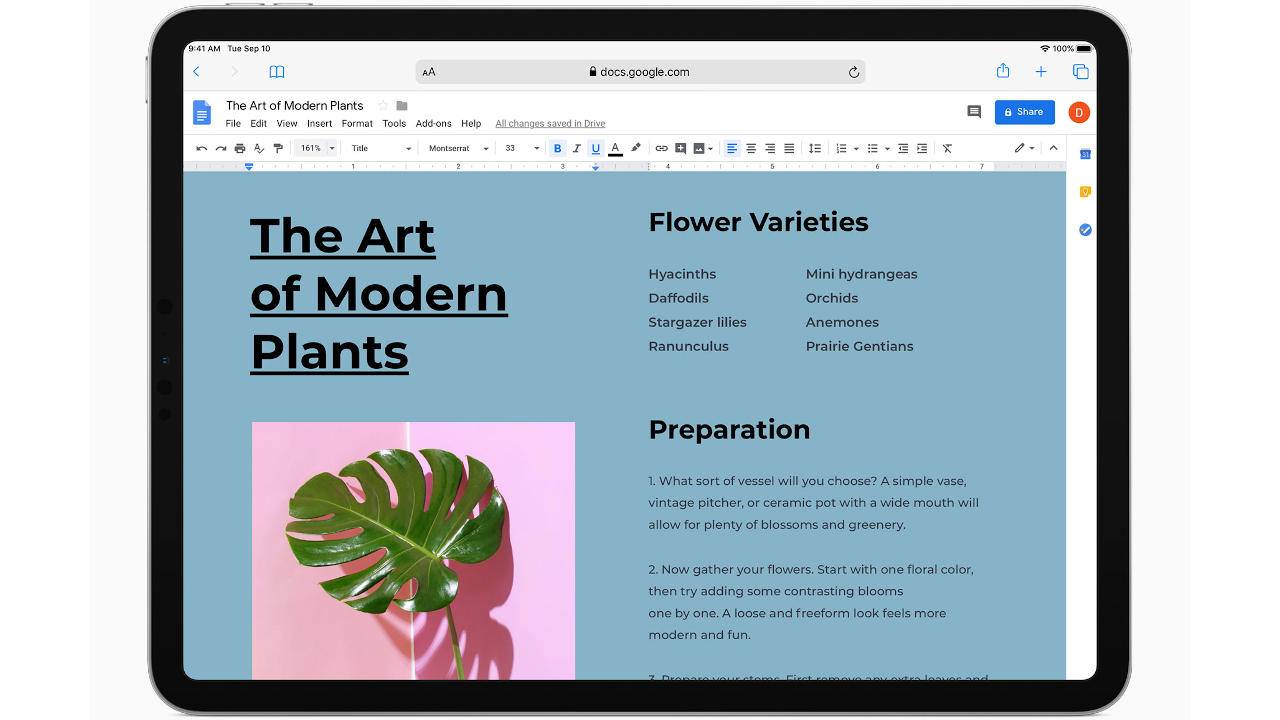Screen dimensions: 1280x720
Task: Toggle bold formatting
Action: pyautogui.click(x=557, y=147)
